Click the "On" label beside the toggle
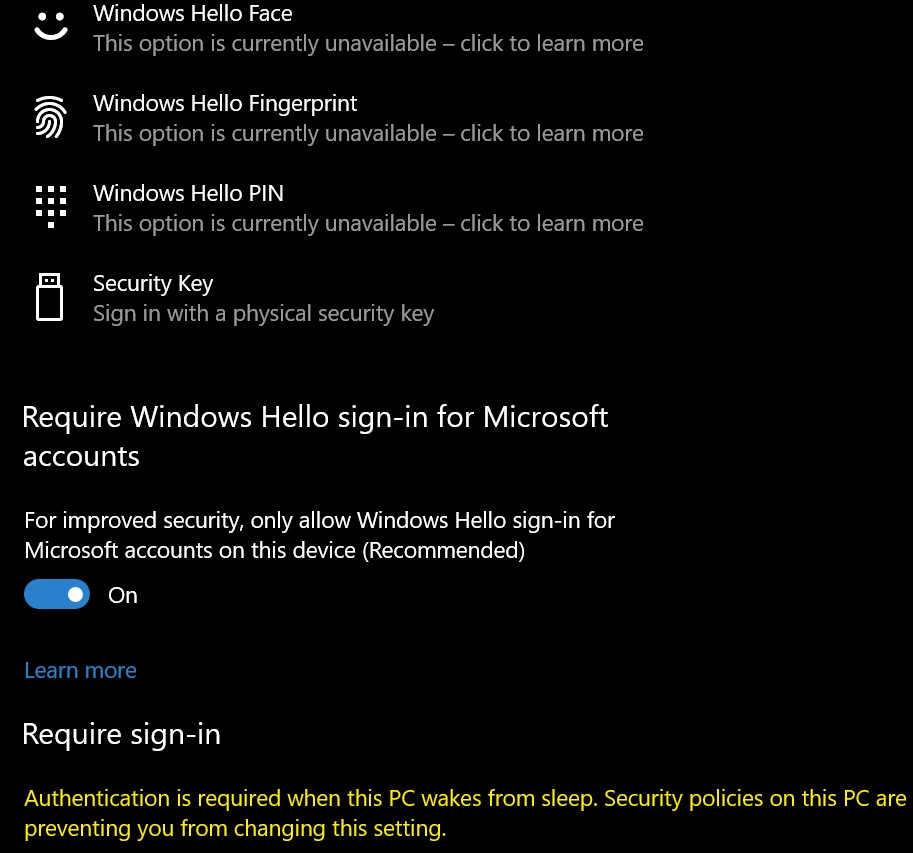This screenshot has height=853, width=913. click(x=123, y=596)
